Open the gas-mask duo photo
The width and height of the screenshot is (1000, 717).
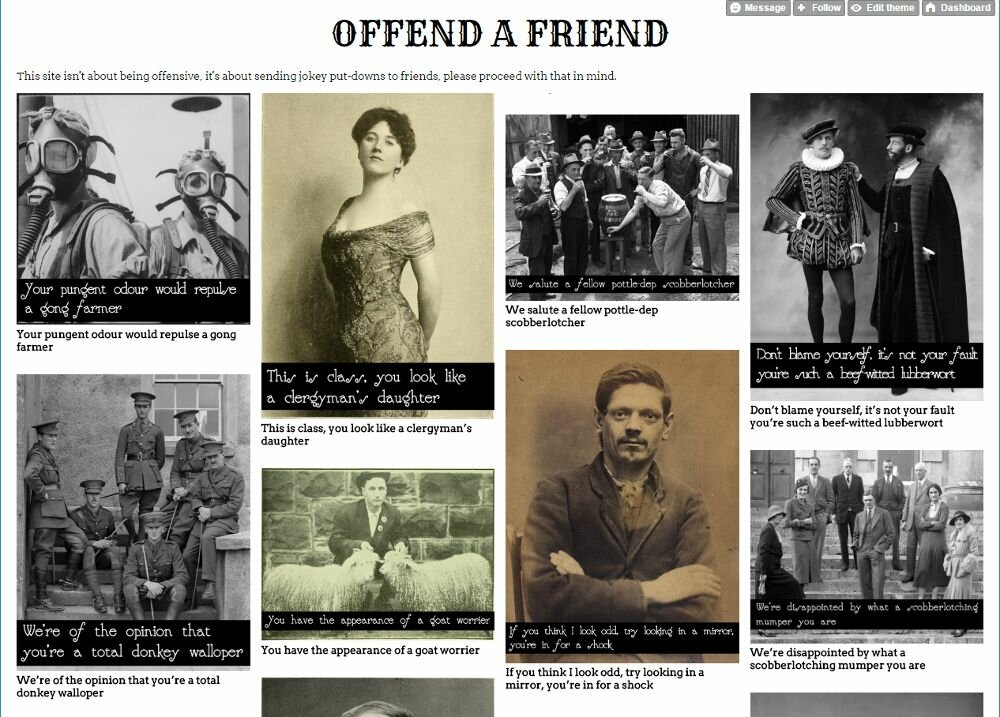click(x=130, y=200)
